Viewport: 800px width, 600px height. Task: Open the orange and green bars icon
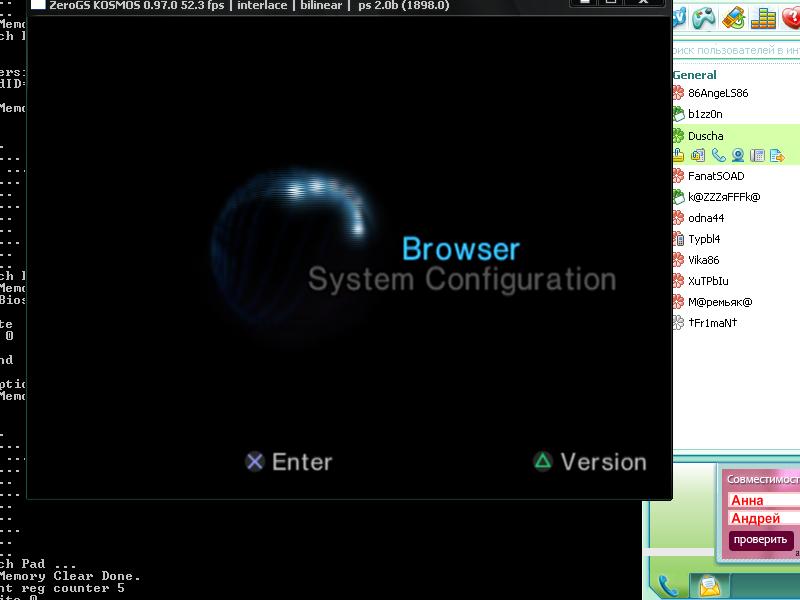pos(763,18)
